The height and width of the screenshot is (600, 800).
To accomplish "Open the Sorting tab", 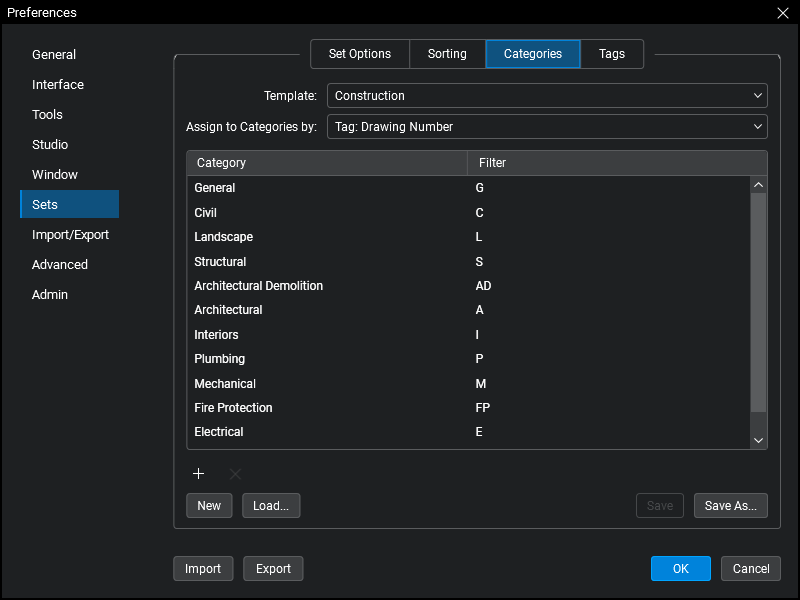I will coord(447,54).
